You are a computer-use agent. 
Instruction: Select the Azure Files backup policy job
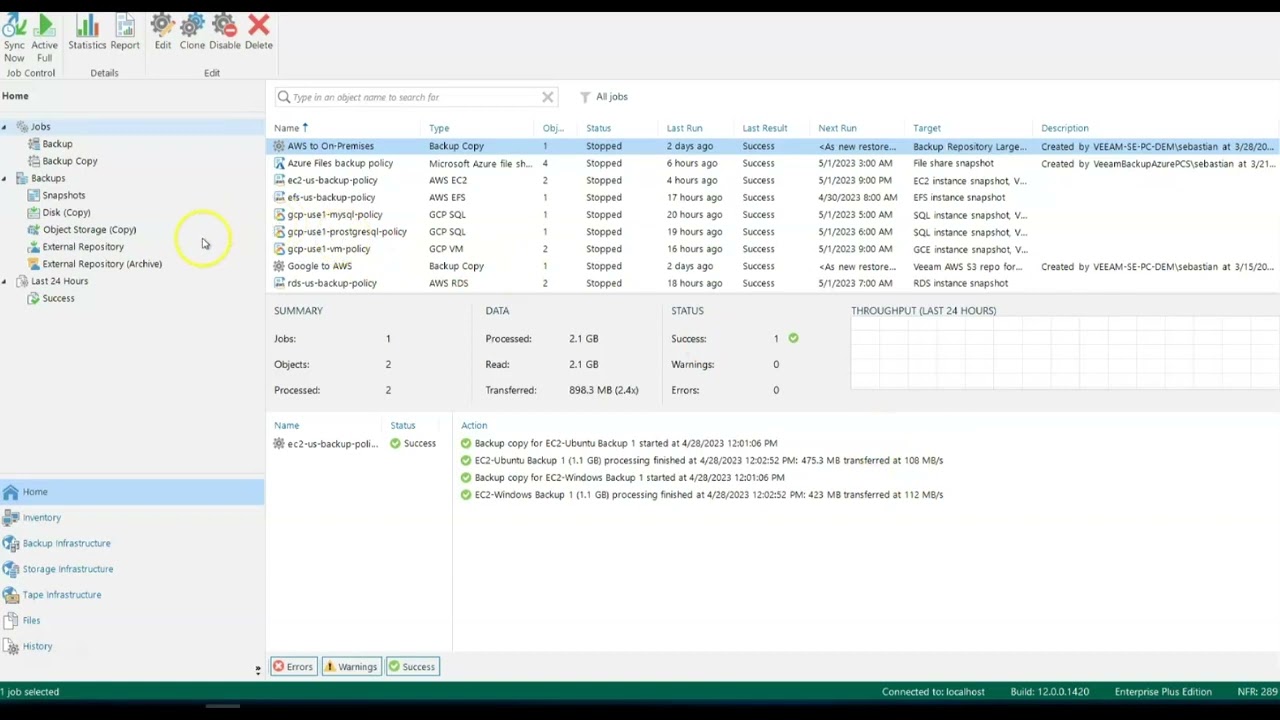click(773, 163)
